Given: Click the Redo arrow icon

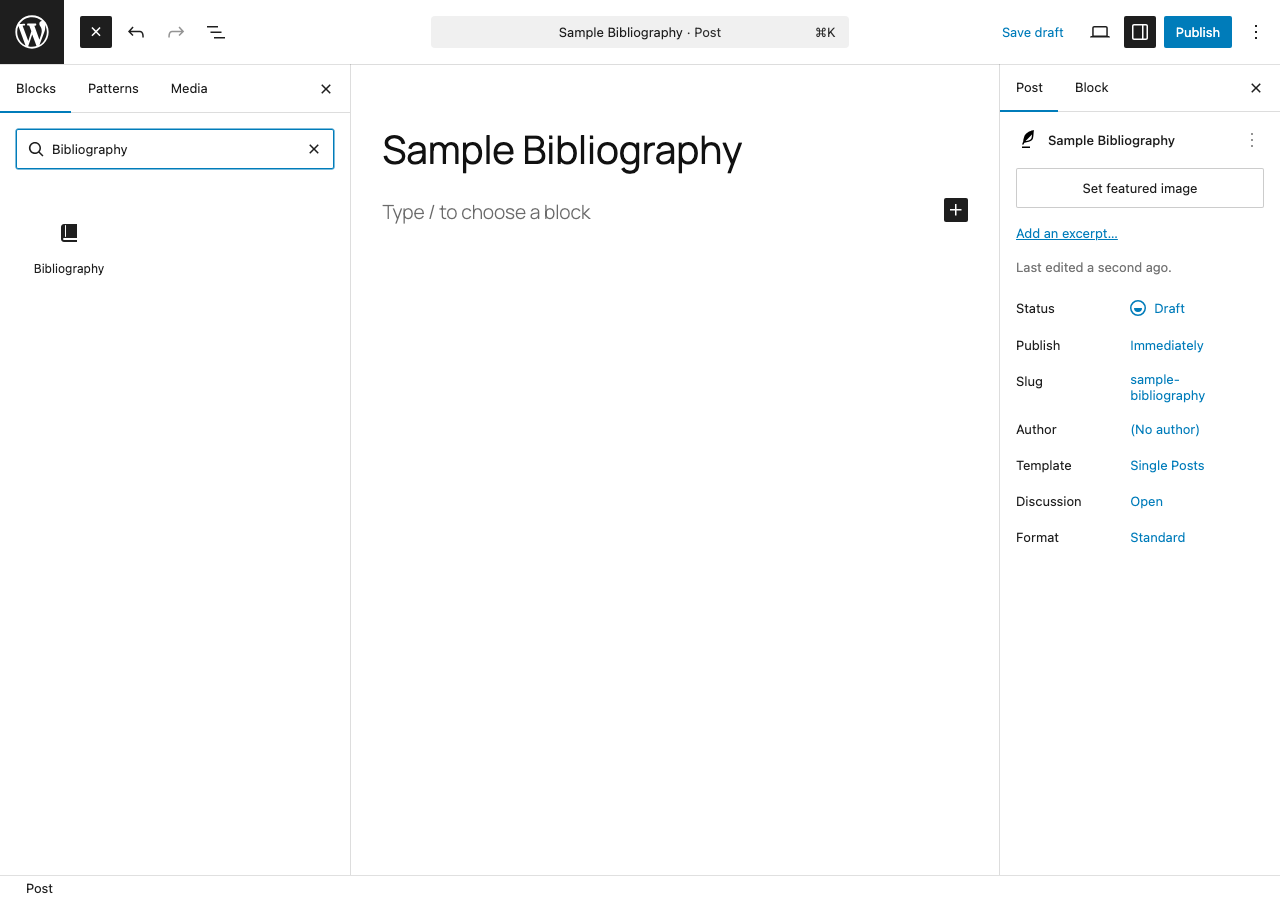Looking at the screenshot, I should (176, 32).
